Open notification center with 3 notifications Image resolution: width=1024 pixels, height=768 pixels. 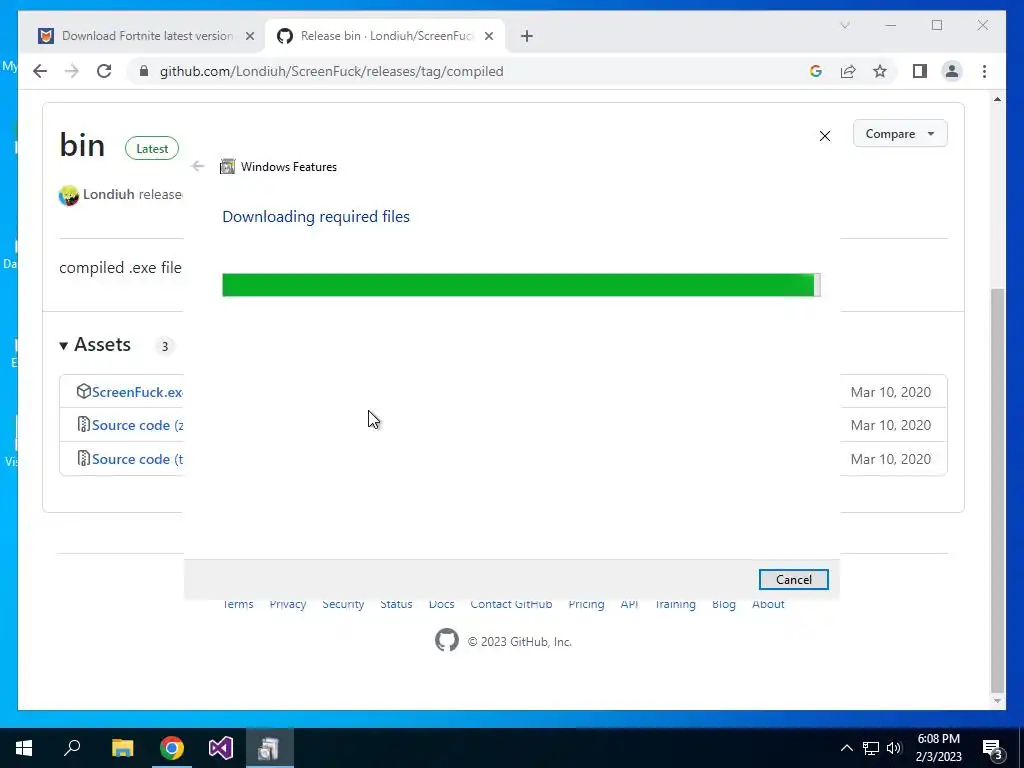[x=993, y=748]
